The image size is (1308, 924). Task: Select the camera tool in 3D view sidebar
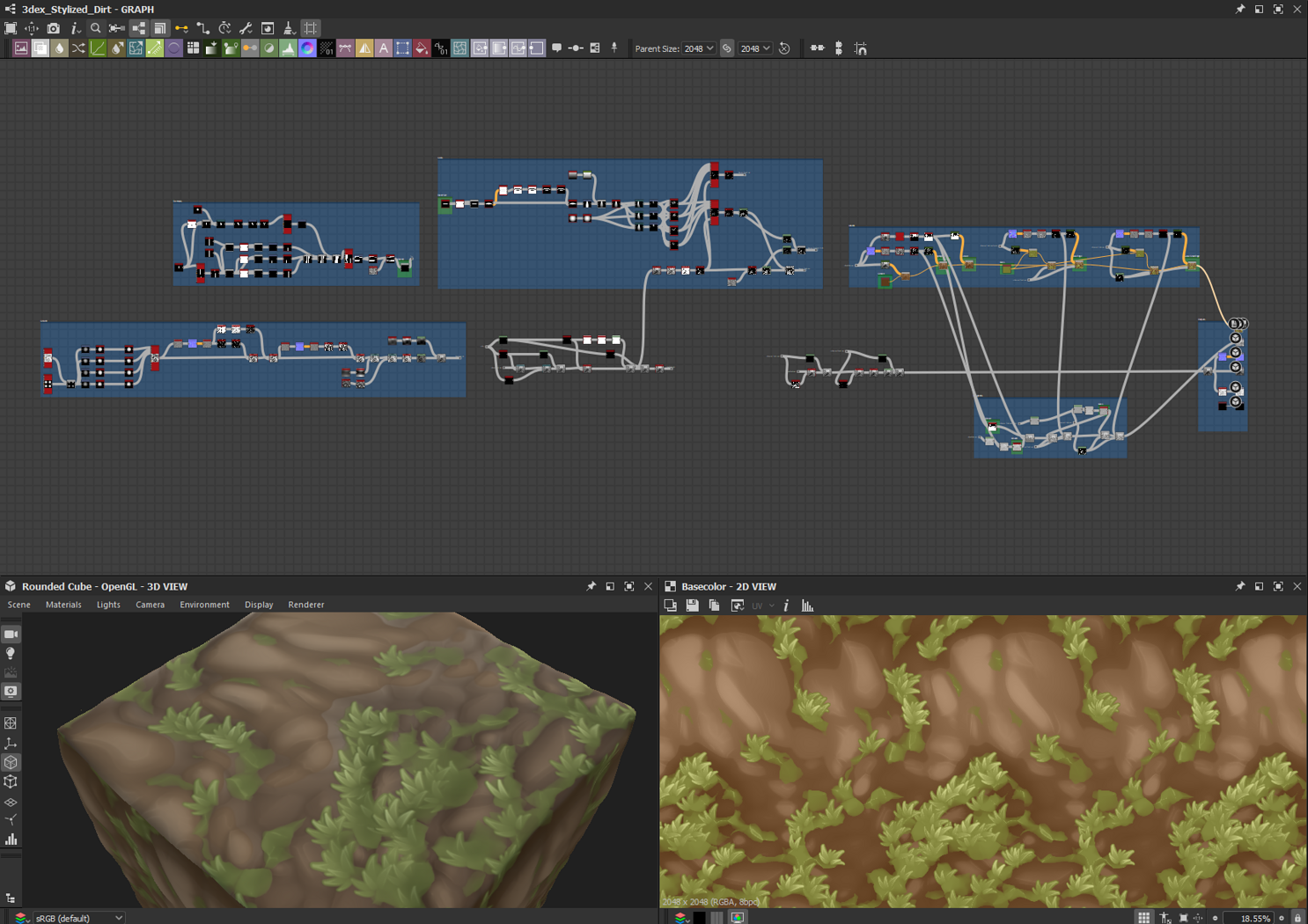coord(11,634)
